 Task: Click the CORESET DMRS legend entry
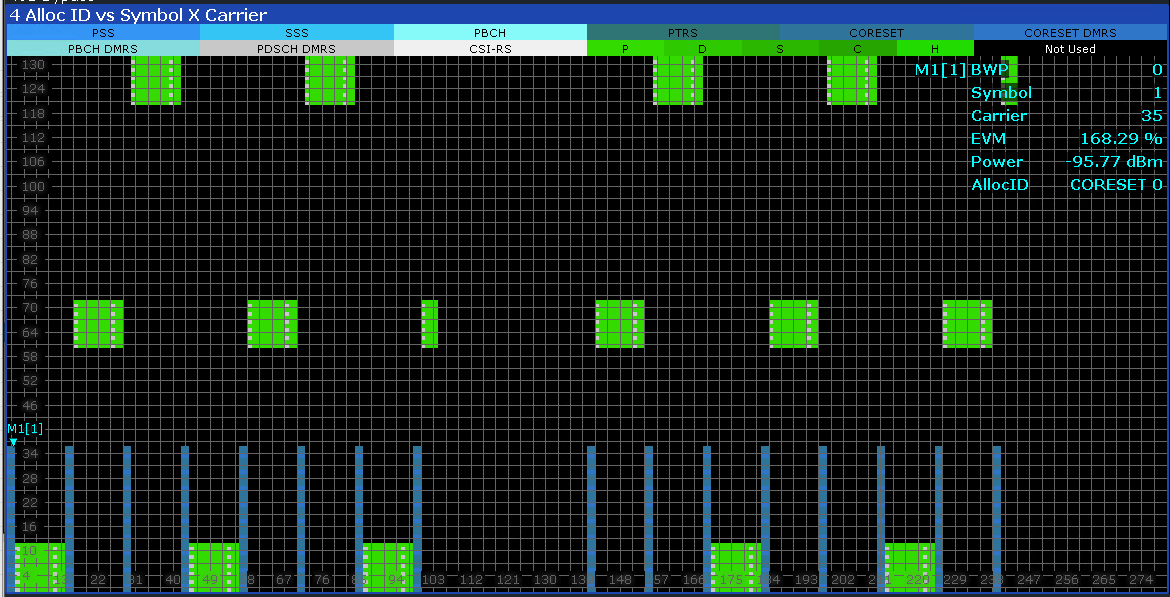[x=1071, y=33]
